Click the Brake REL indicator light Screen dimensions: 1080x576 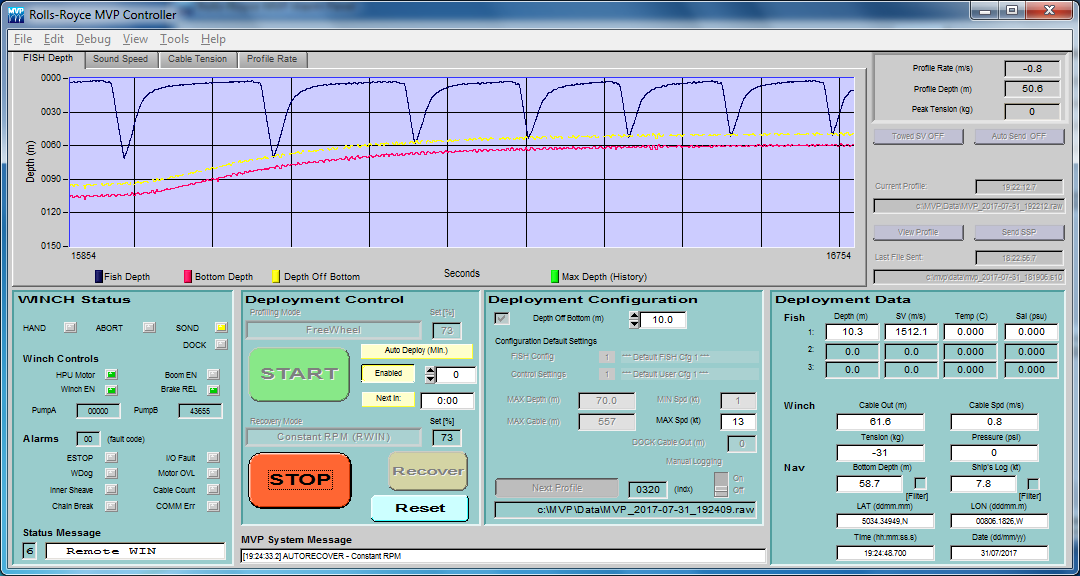click(x=213, y=390)
